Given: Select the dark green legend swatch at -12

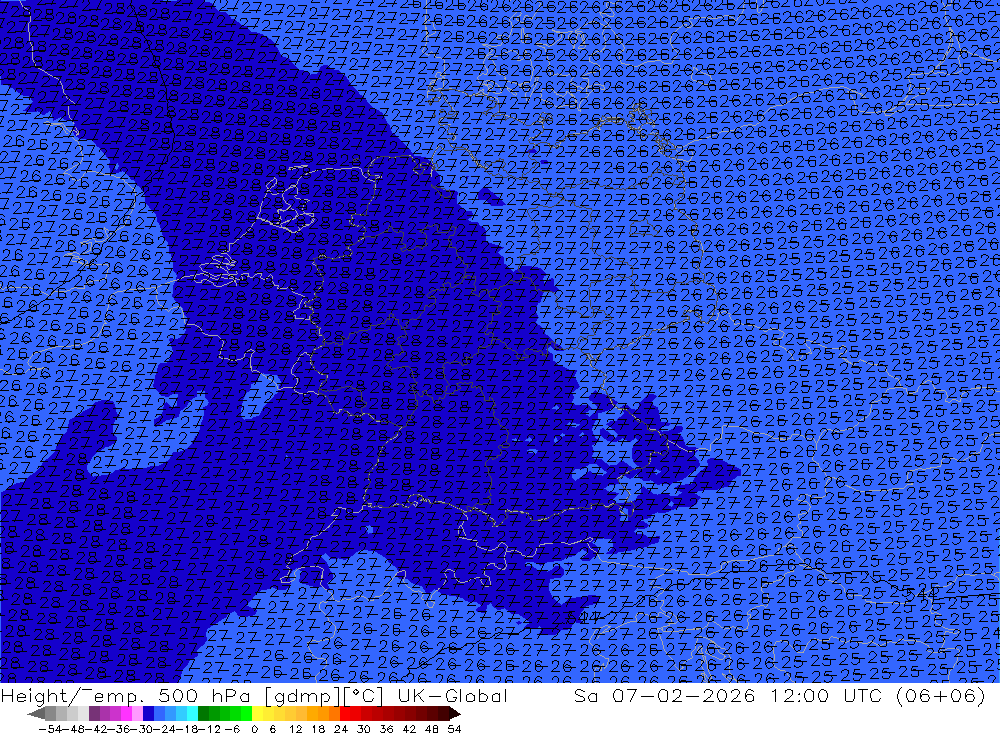Looking at the screenshot, I should pos(203,713).
